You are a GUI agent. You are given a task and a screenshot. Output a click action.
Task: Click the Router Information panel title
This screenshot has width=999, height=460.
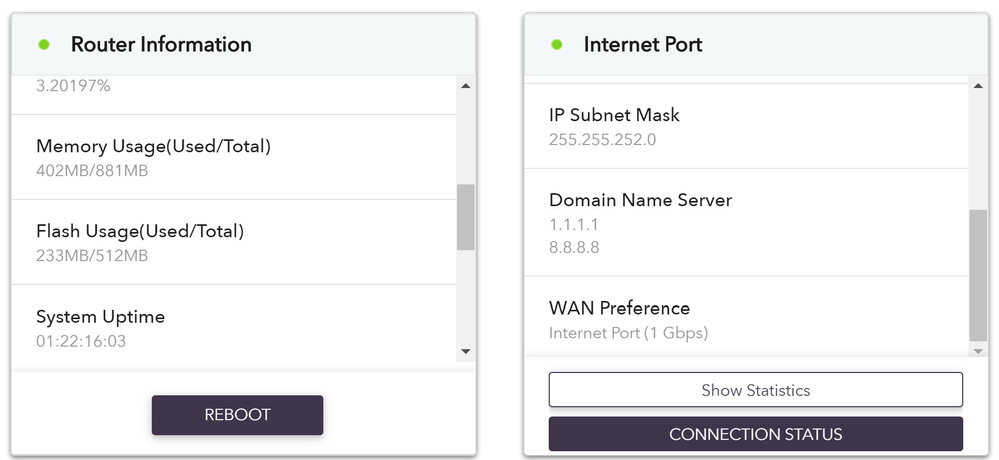tap(161, 45)
